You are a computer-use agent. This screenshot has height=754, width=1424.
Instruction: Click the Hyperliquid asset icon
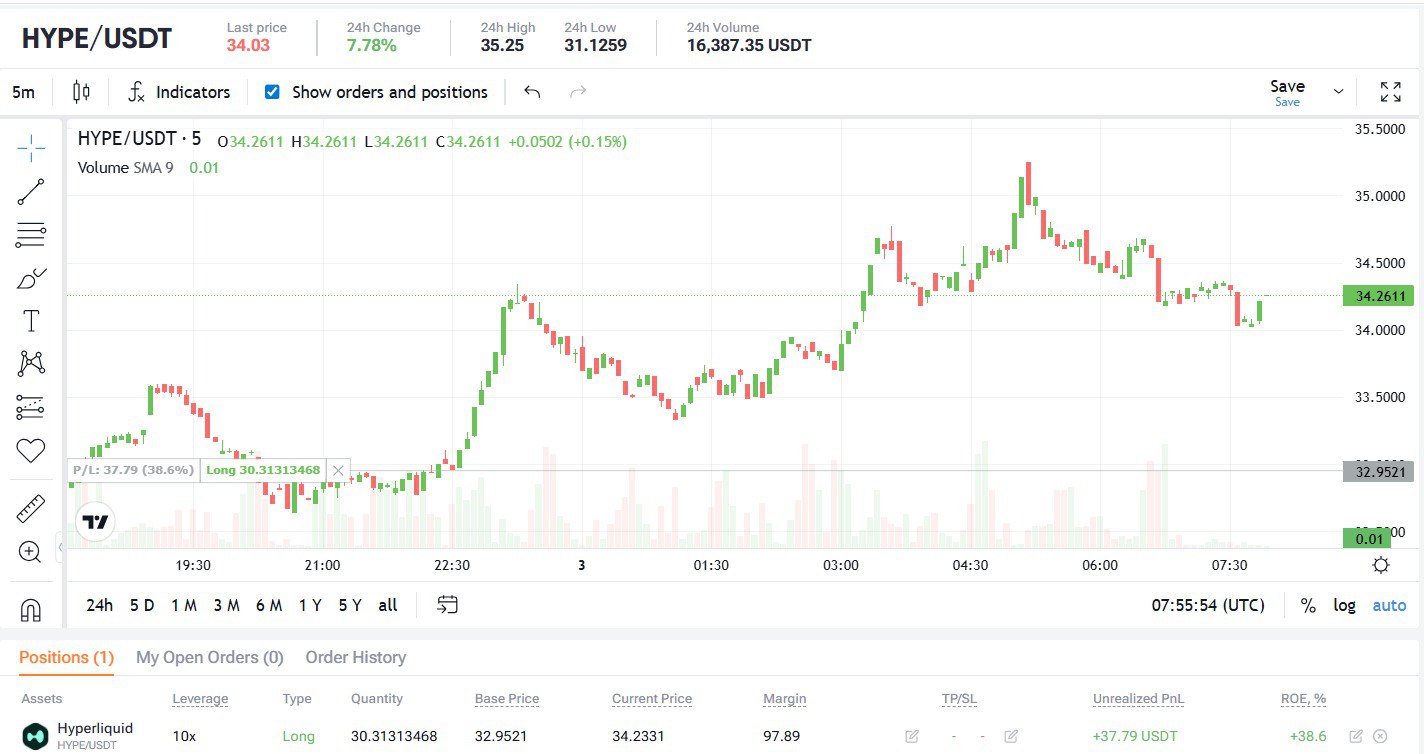coord(36,736)
